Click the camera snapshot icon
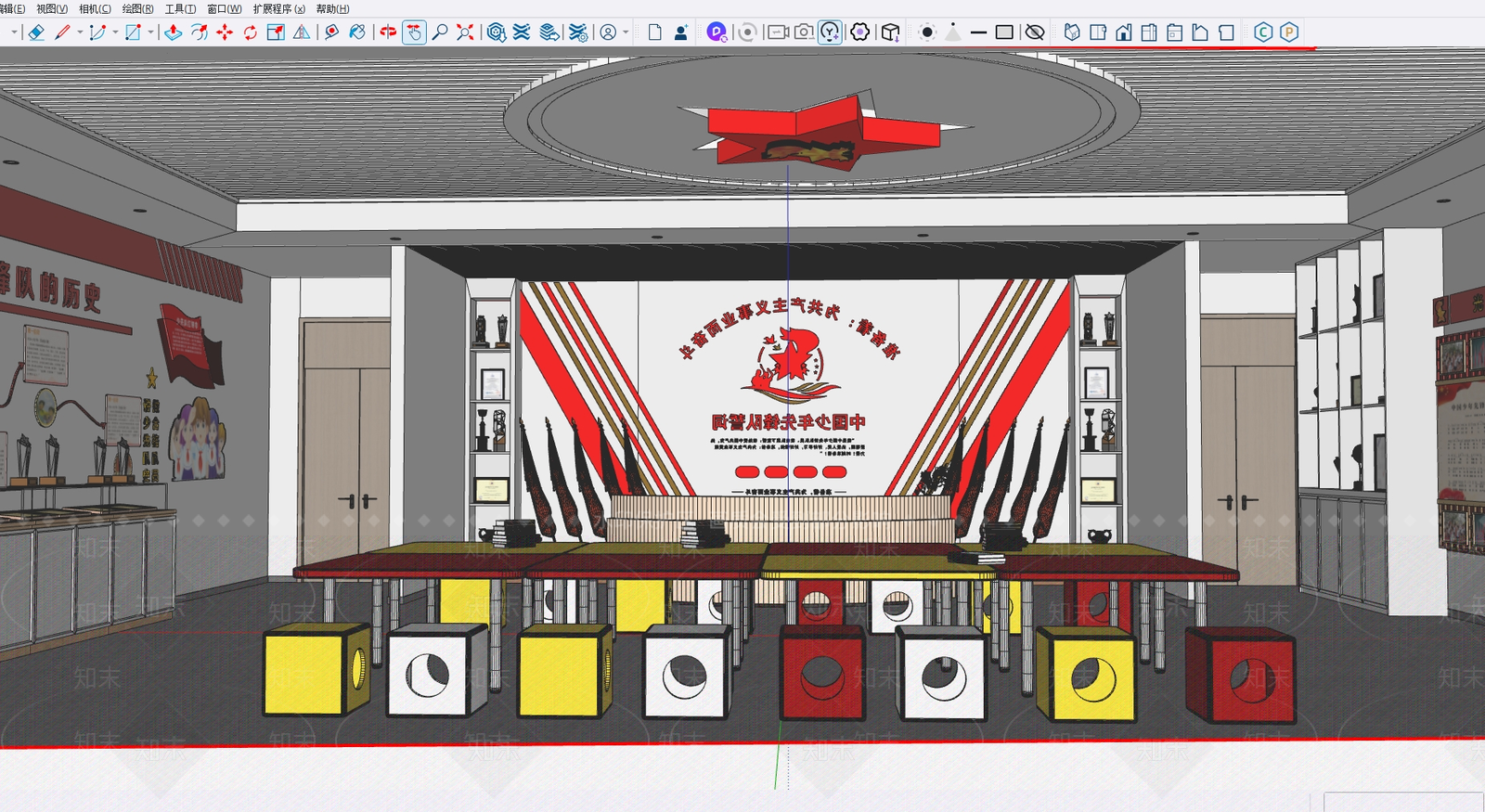Image resolution: width=1485 pixels, height=812 pixels. point(804,32)
